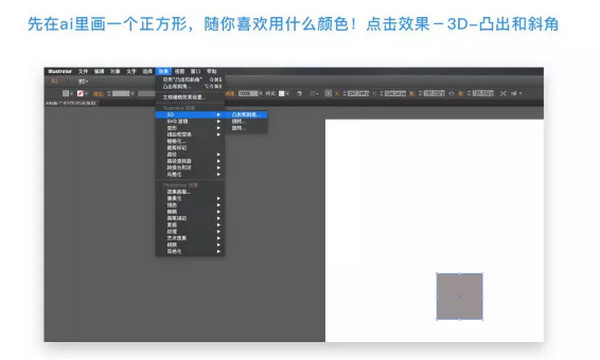Click the transform reference point icon

(x=328, y=93)
